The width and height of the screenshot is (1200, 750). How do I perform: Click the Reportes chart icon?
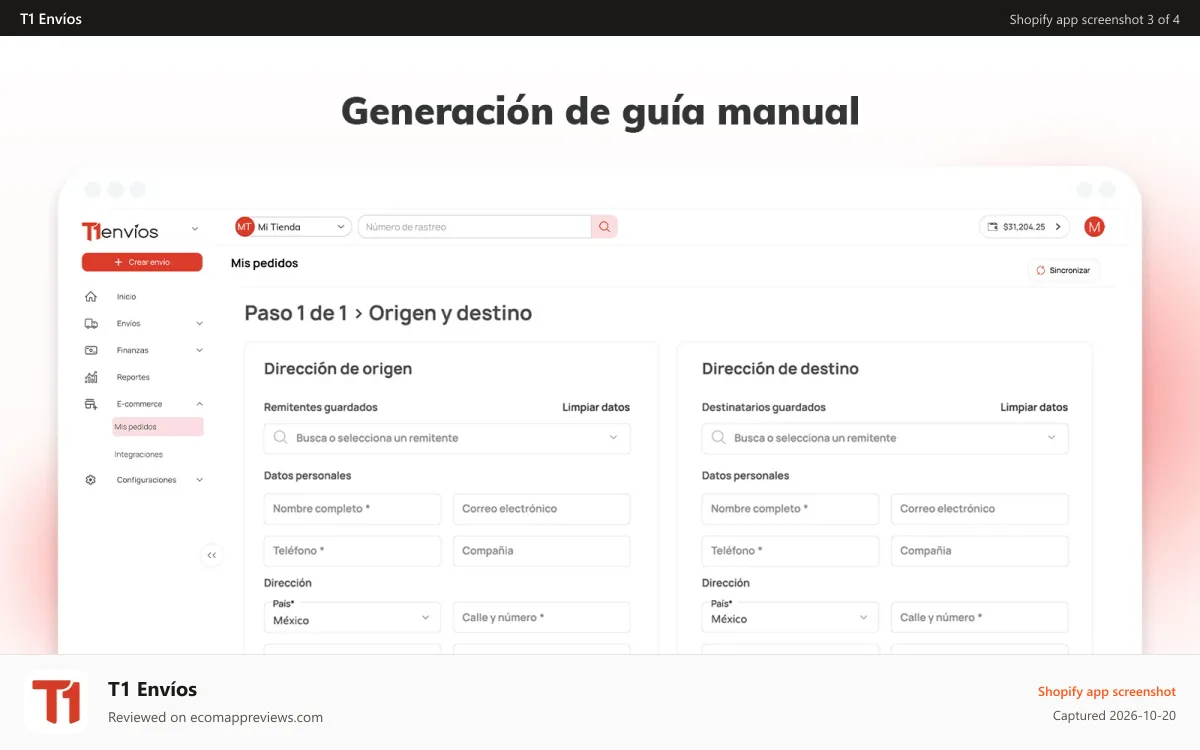tap(91, 378)
